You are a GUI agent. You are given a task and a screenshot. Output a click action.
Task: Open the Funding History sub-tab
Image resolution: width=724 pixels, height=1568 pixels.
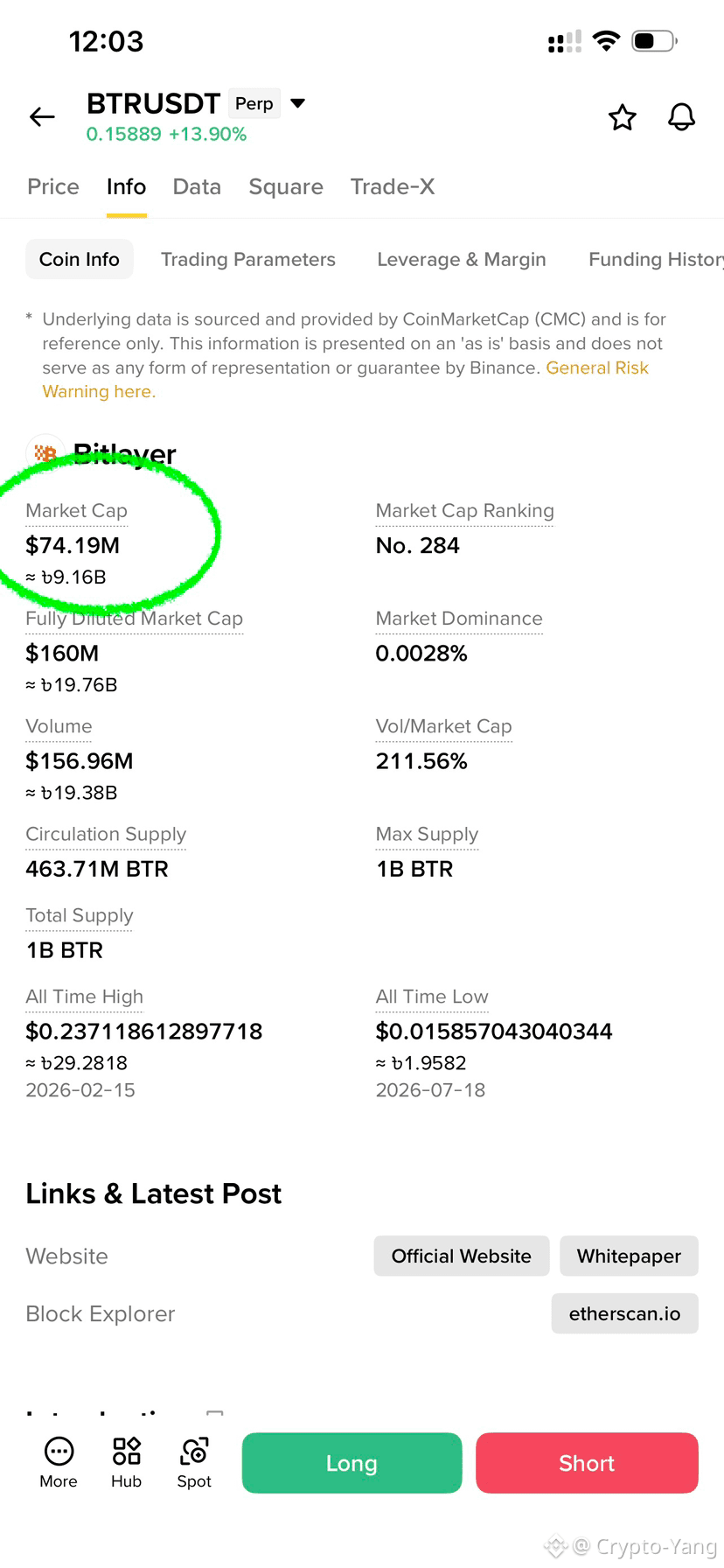656,259
